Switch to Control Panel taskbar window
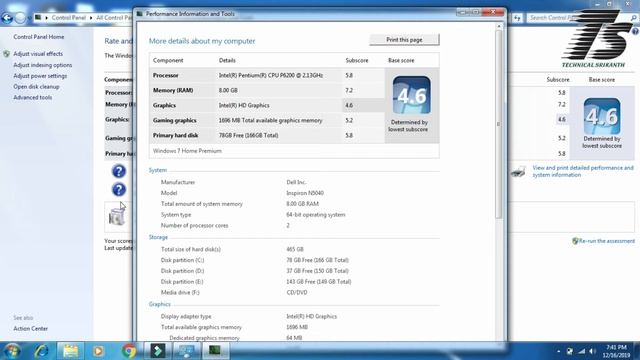This screenshot has height=360, width=640. [187, 351]
